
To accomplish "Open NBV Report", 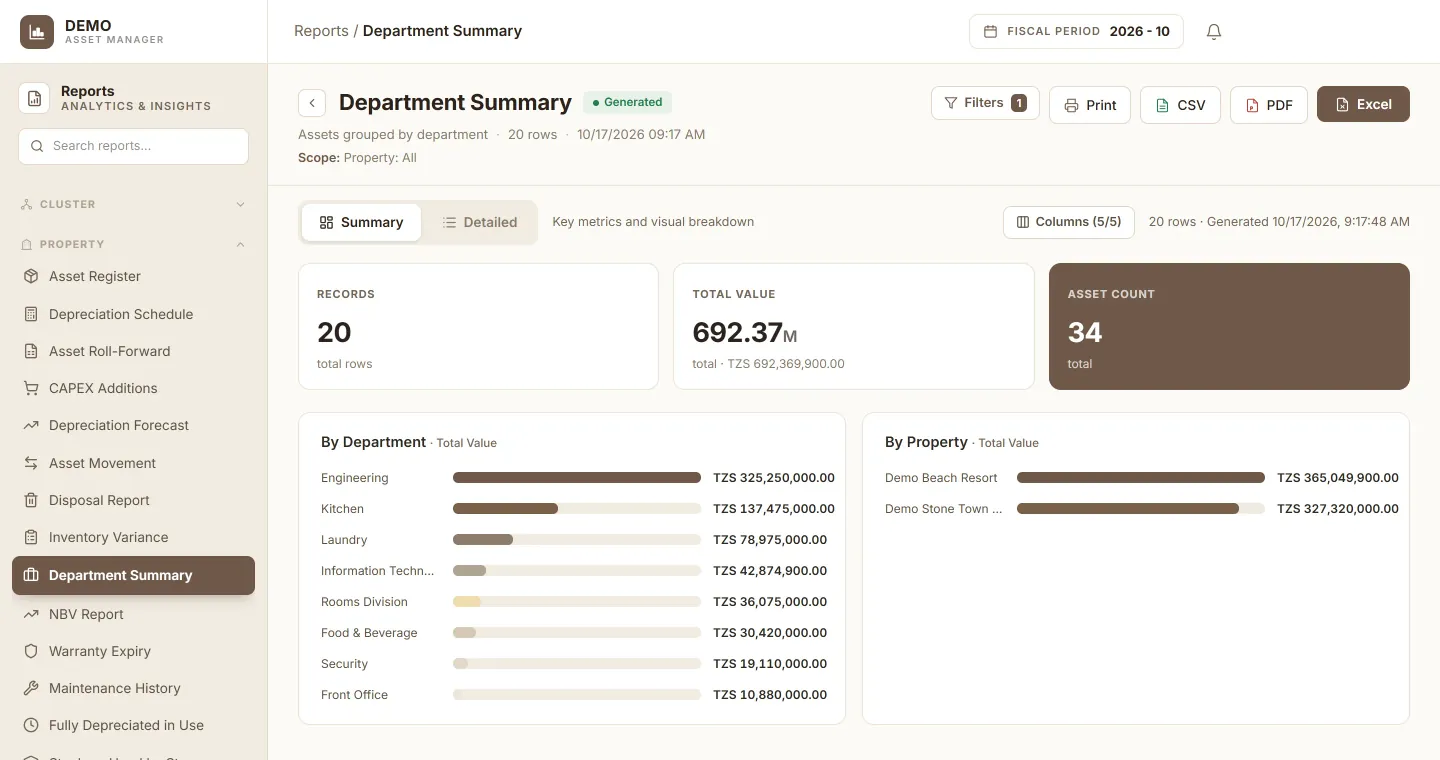I will click(133, 614).
